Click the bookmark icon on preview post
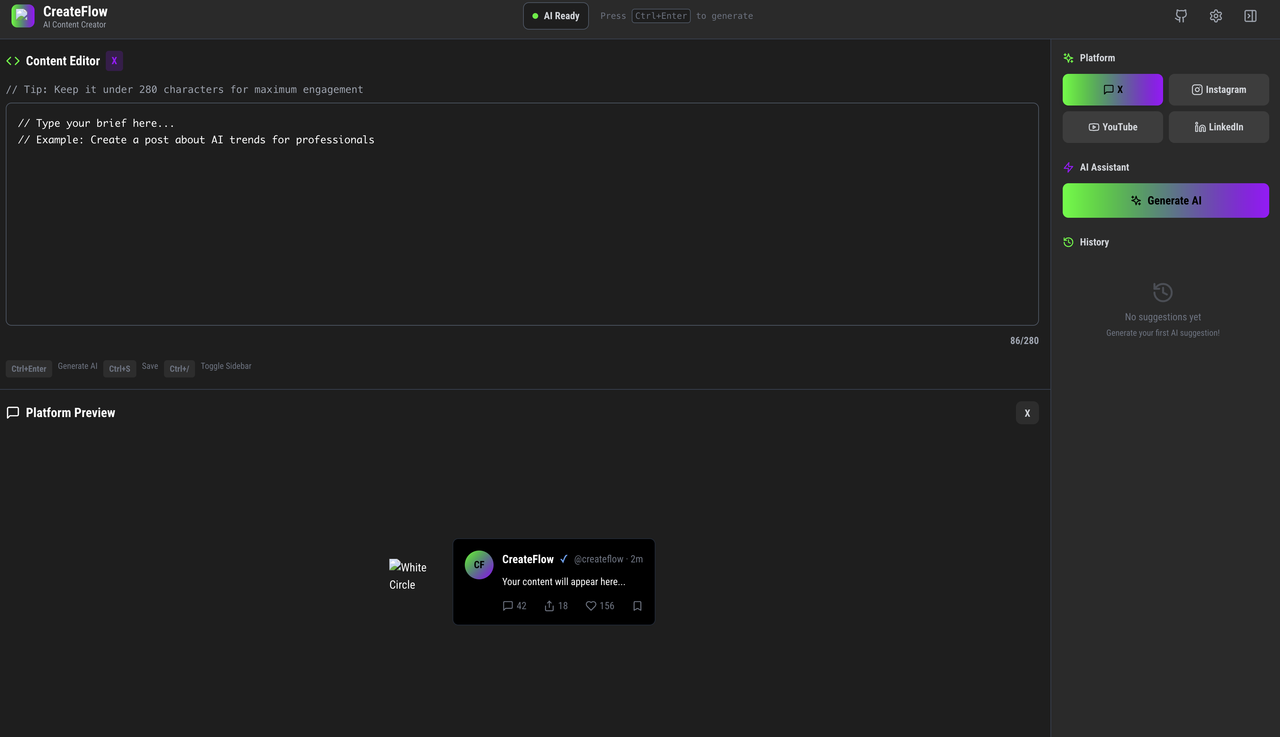Viewport: 1280px width, 737px height. click(637, 606)
